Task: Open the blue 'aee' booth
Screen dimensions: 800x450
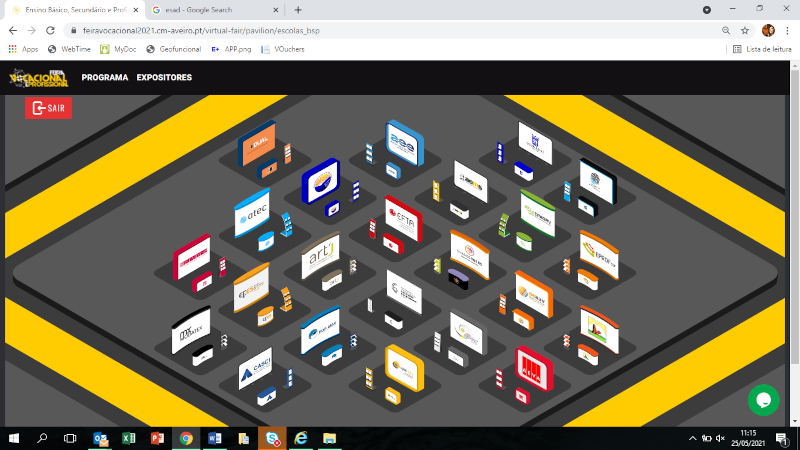Action: tap(405, 143)
